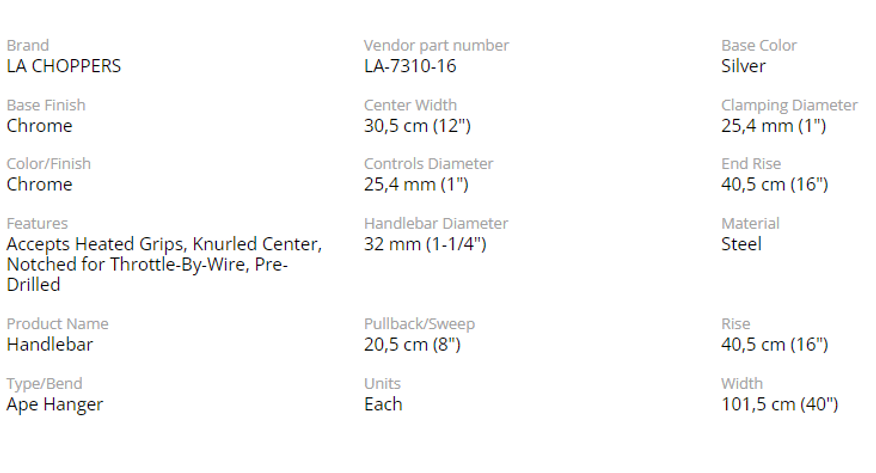Click the Rise label
Screen dimensions: 876x473
(x=735, y=324)
